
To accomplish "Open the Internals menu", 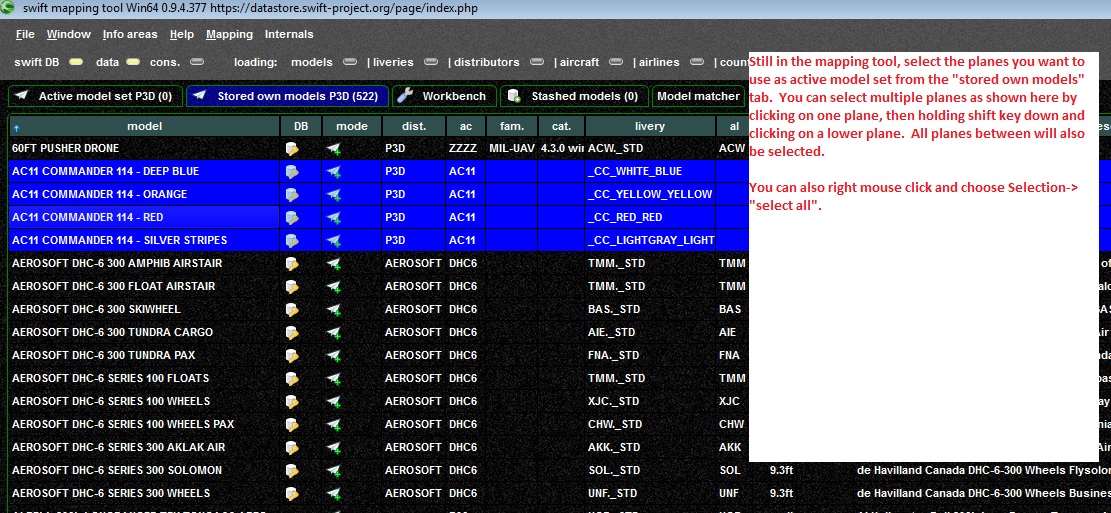I will click(x=289, y=34).
